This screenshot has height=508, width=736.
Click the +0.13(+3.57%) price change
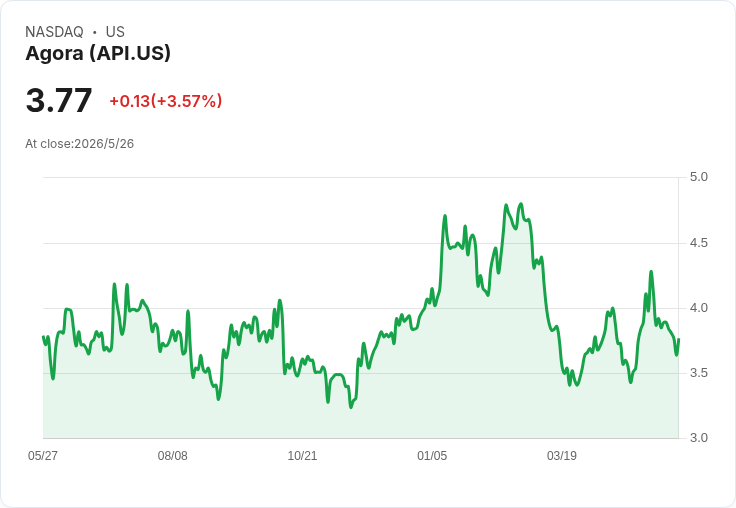click(x=166, y=101)
